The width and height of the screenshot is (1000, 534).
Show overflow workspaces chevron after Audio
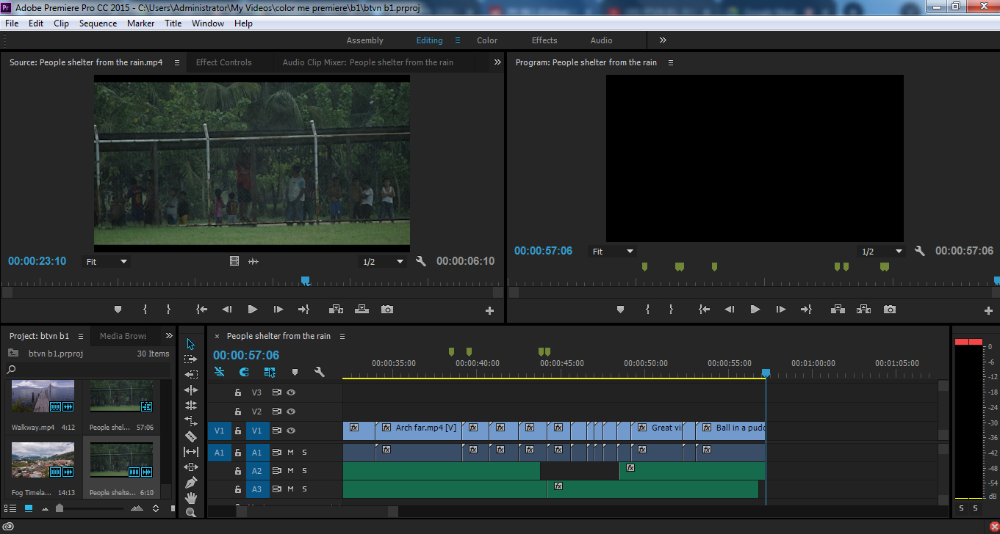[x=663, y=40]
